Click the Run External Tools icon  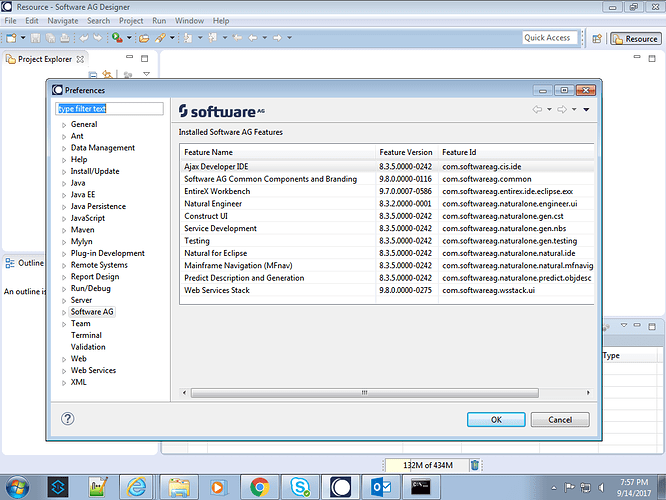tap(117, 38)
